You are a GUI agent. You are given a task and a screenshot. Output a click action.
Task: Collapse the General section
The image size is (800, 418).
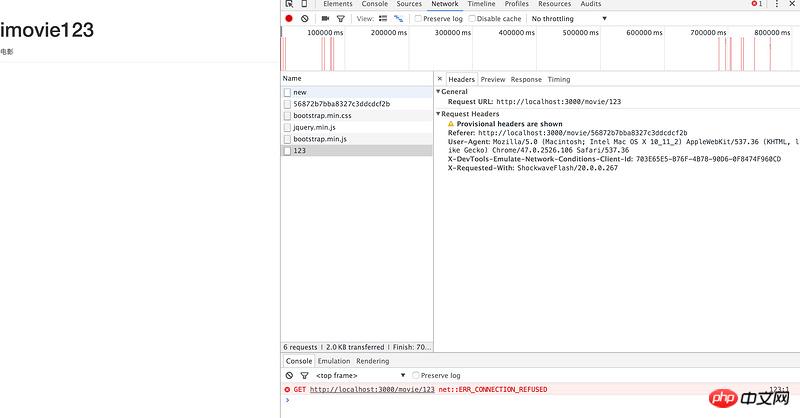point(438,91)
